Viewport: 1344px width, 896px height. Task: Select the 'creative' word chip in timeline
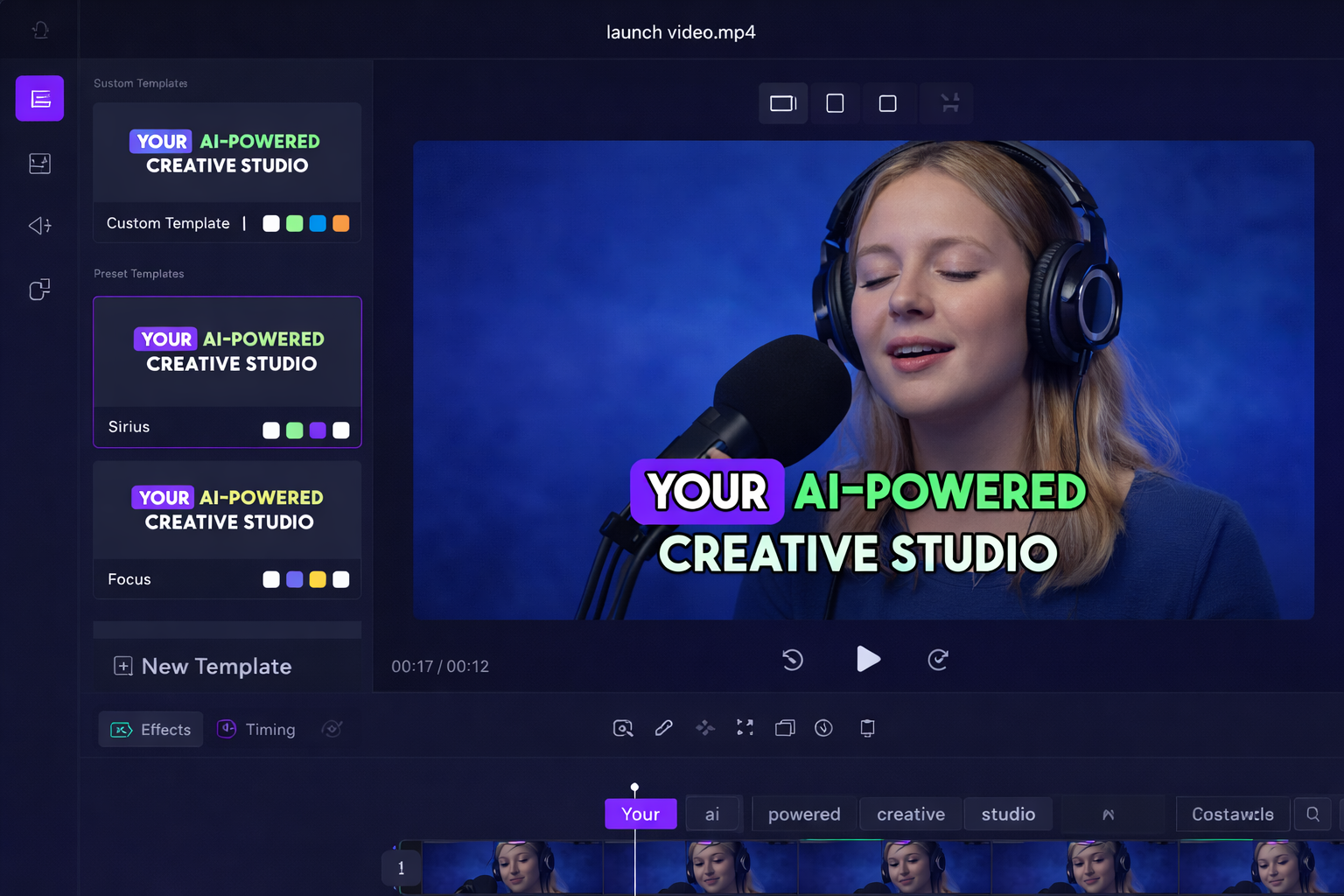910,814
